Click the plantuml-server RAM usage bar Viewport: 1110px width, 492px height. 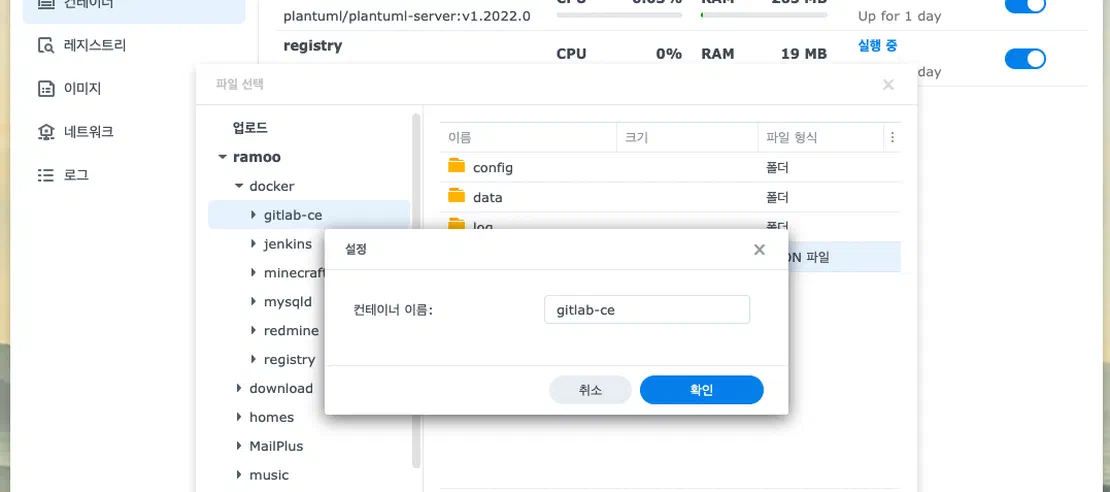[764, 15]
